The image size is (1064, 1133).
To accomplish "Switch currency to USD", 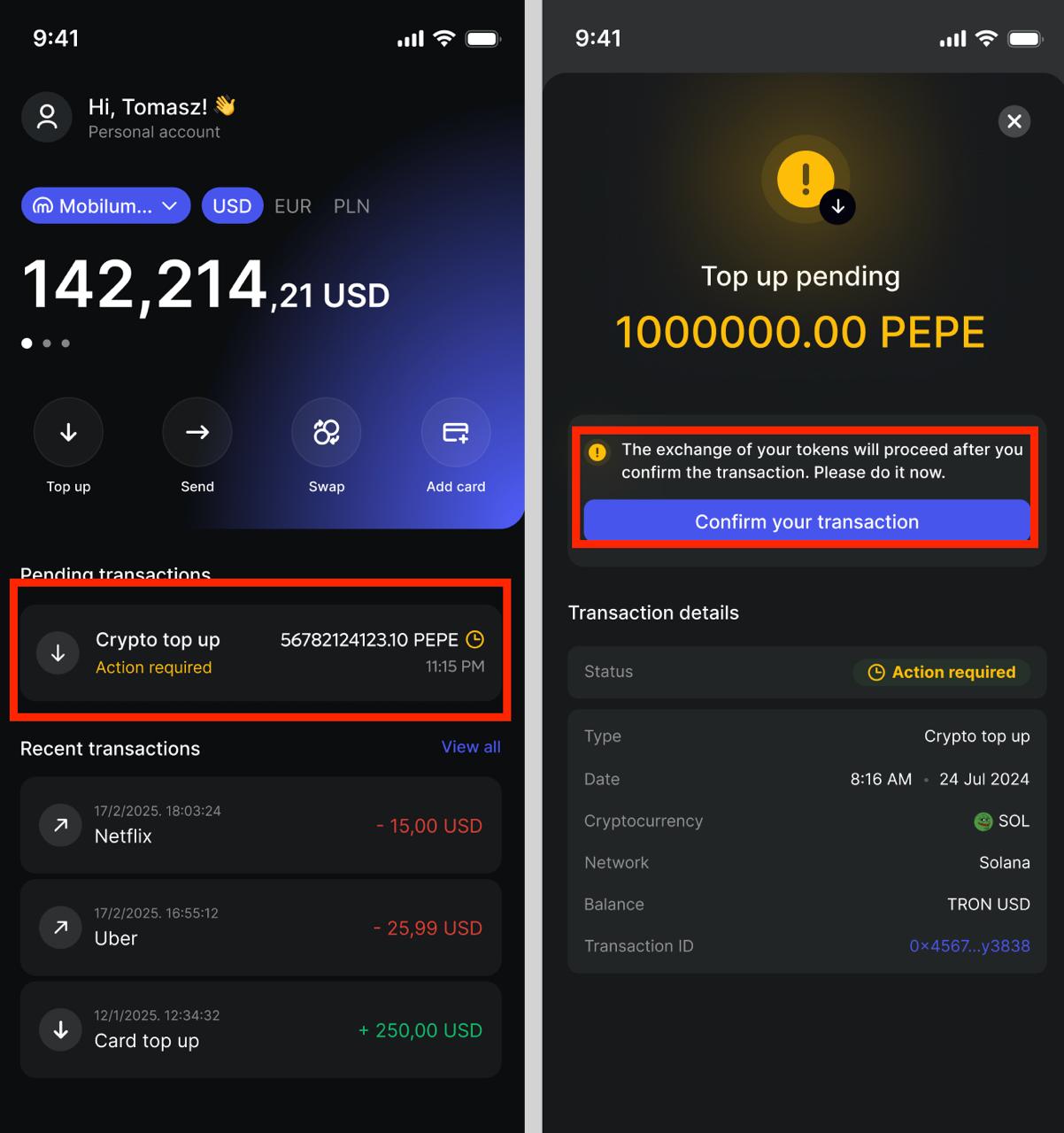I will click(232, 206).
